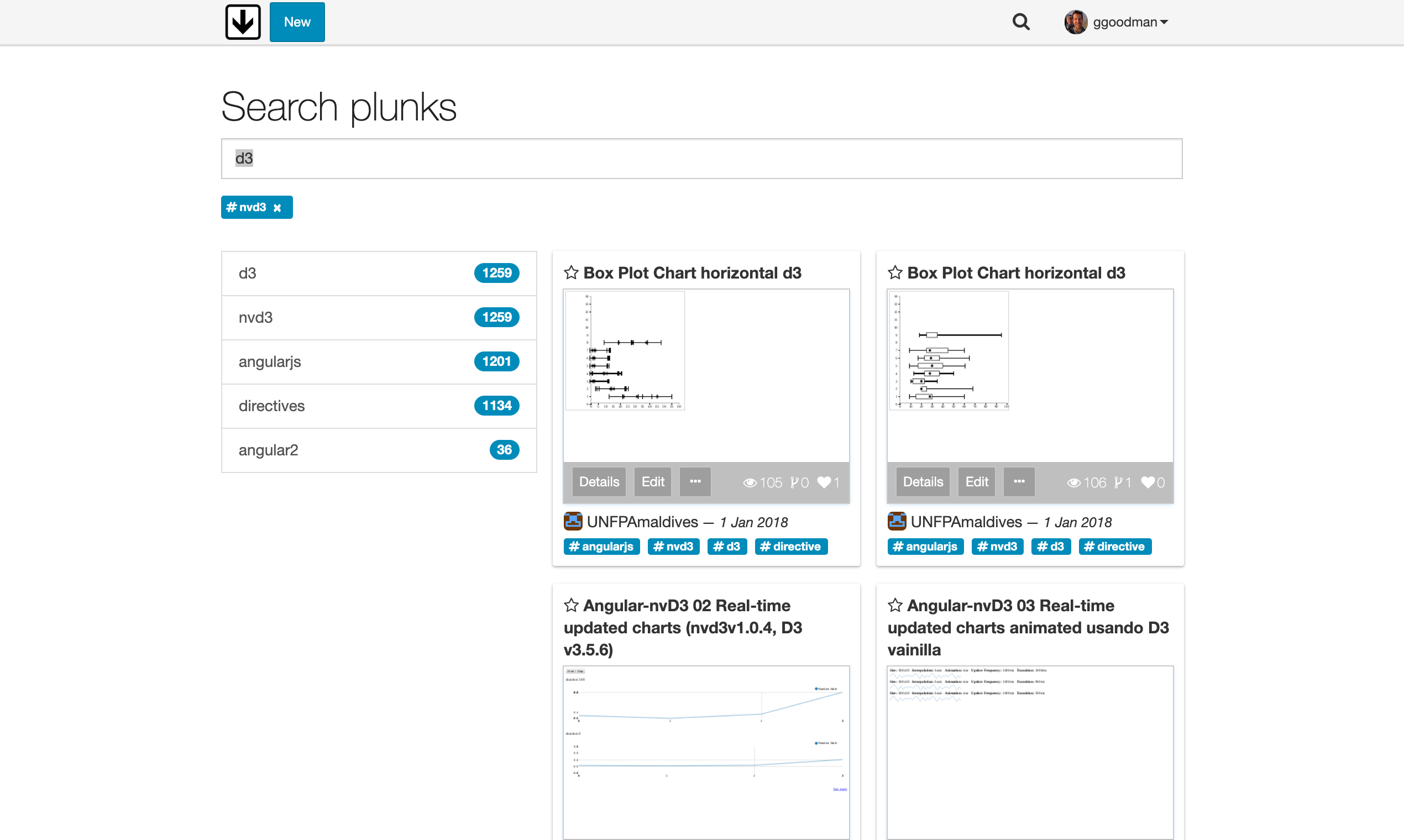Click UNFPAmaldives avatar under first plunk
The height and width of the screenshot is (840, 1404).
click(573, 521)
